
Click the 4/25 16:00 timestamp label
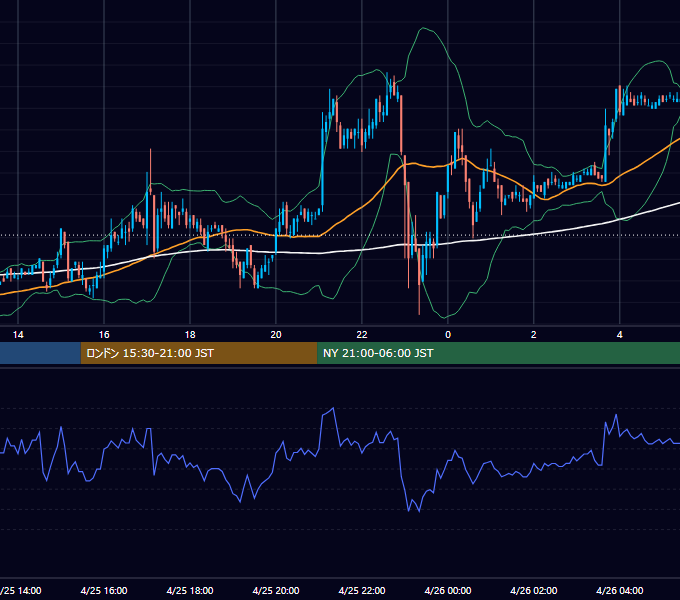click(x=104, y=590)
